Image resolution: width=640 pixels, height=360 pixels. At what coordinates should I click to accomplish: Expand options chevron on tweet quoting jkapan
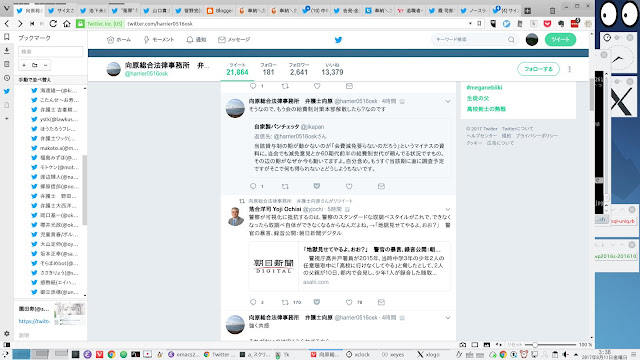point(448,101)
